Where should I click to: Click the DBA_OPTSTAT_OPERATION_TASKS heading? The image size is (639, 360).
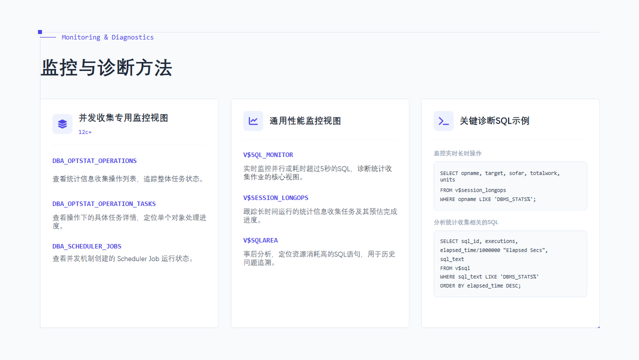(x=104, y=203)
